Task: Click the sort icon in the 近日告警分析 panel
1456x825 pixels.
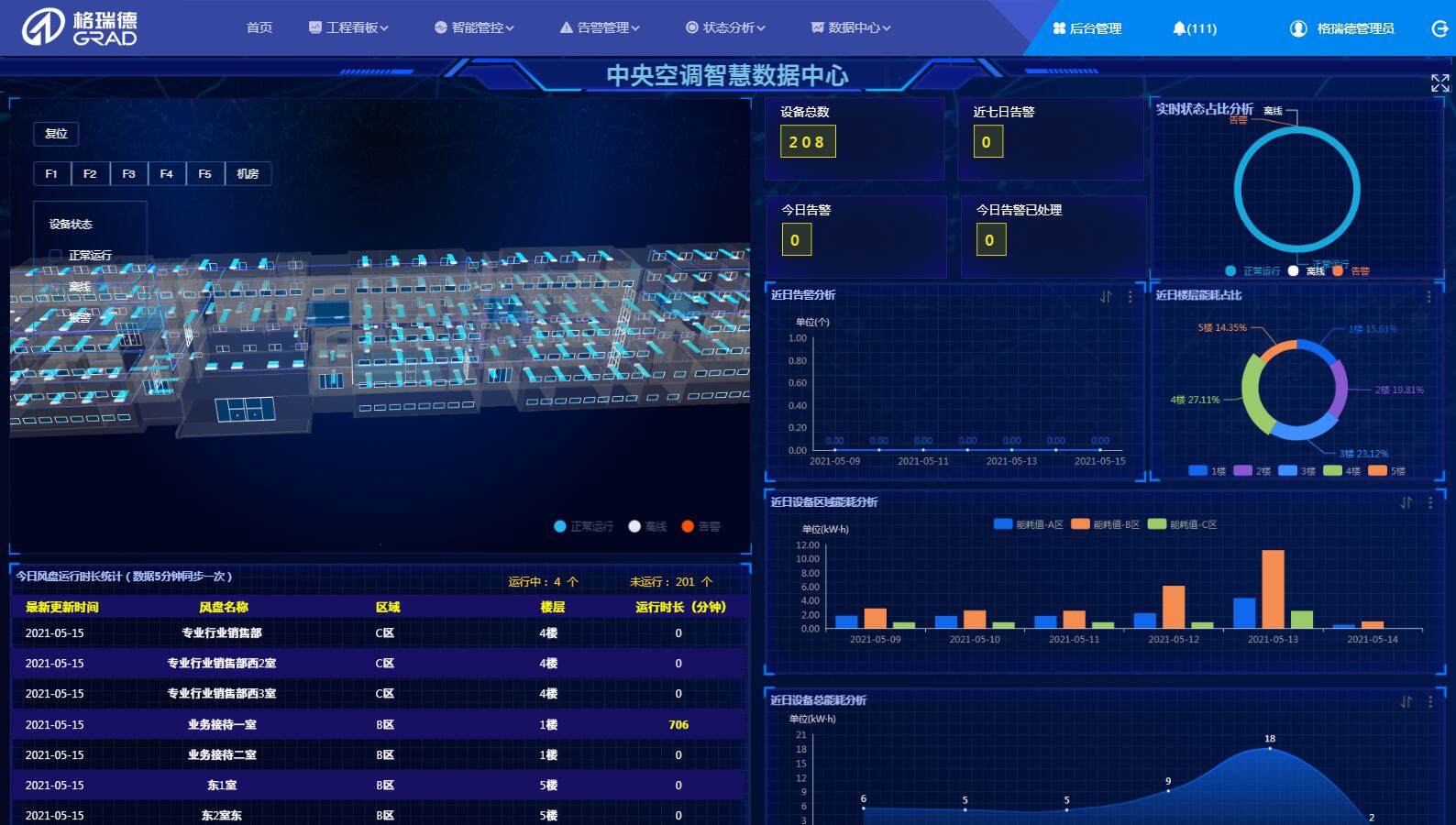Action: 1106,296
